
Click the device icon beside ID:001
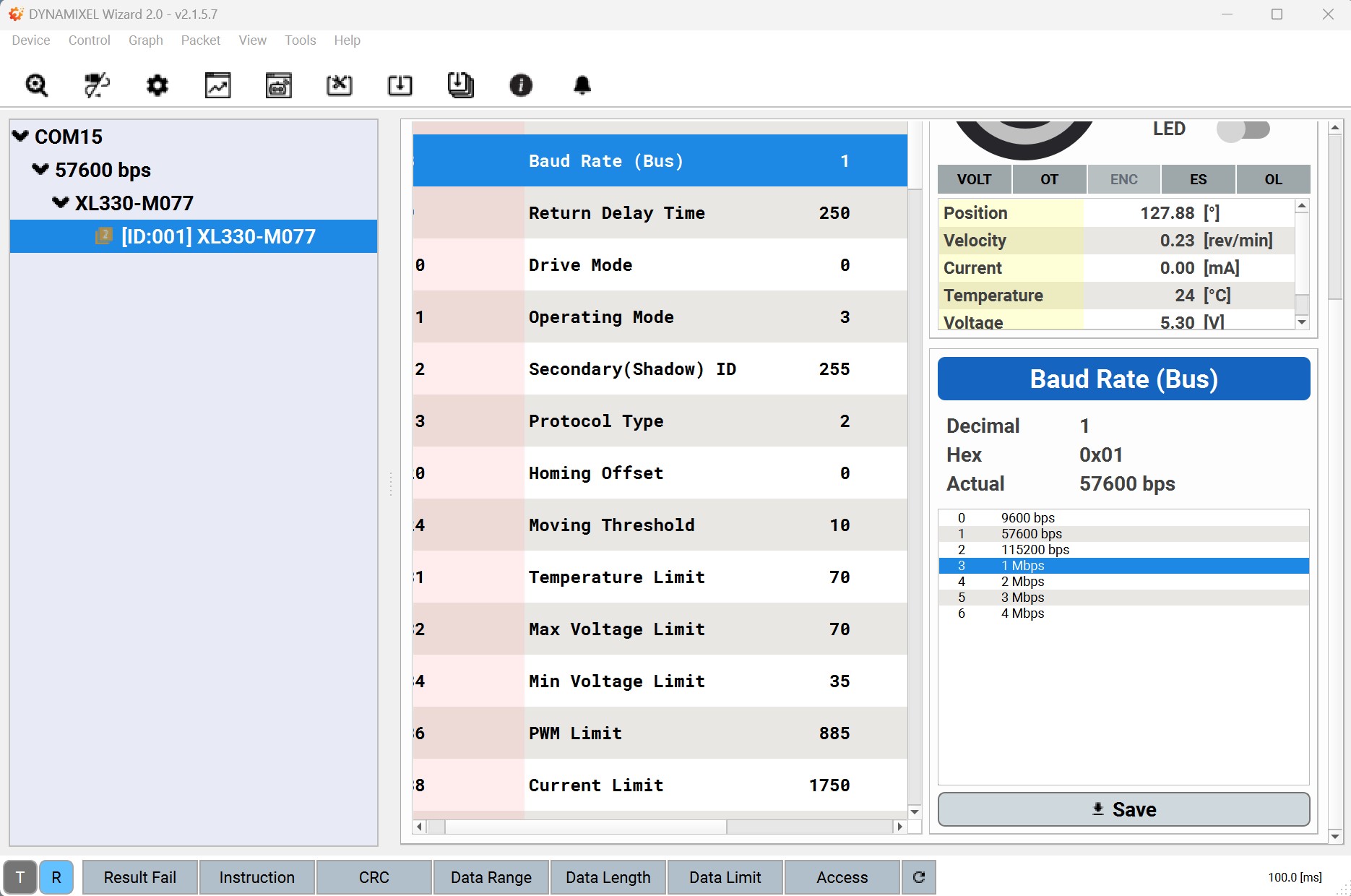pos(104,236)
